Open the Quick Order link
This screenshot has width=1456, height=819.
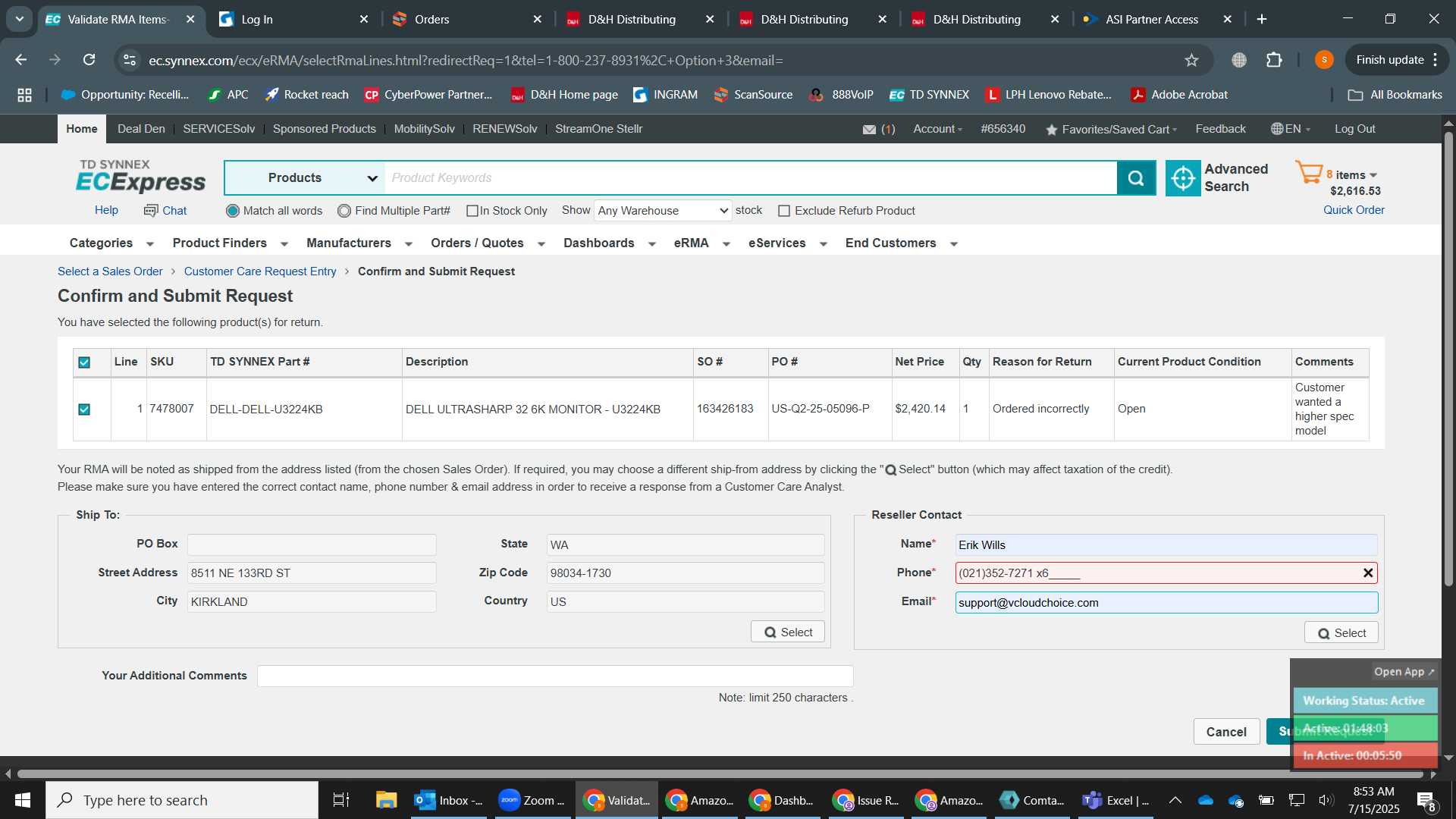1354,210
